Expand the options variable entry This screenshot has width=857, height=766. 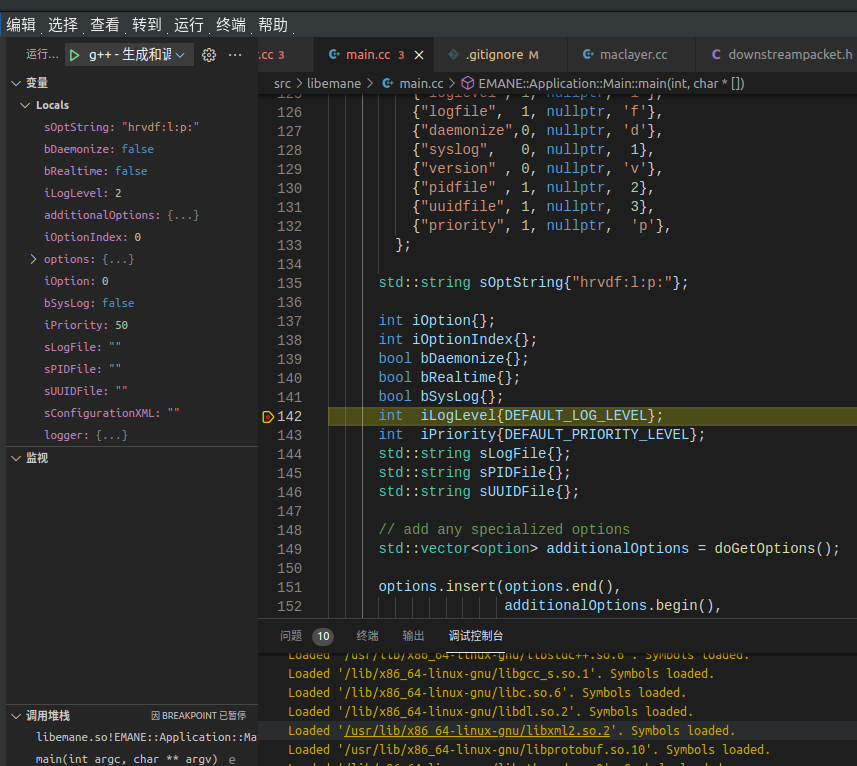[x=33, y=259]
